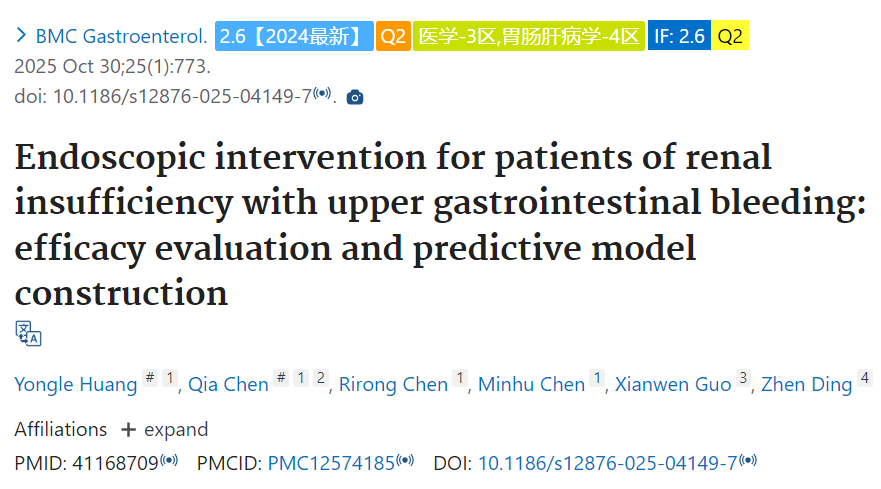Click the blue 2.6【2024最新】 badge
Image resolution: width=881 pixels, height=489 pixels.
tap(294, 36)
